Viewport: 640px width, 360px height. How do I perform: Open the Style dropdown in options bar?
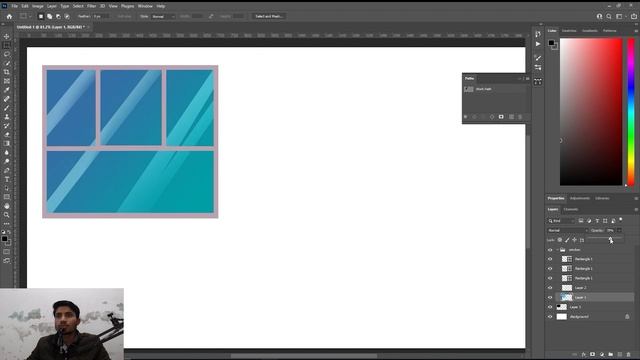163,16
